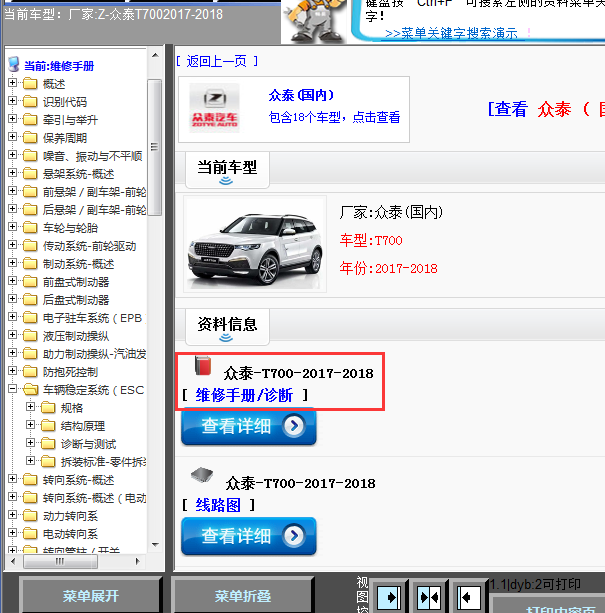Screen dimensions: 605x613
Task: Click the 后盘式制动器 folder icon
Action: (30, 300)
